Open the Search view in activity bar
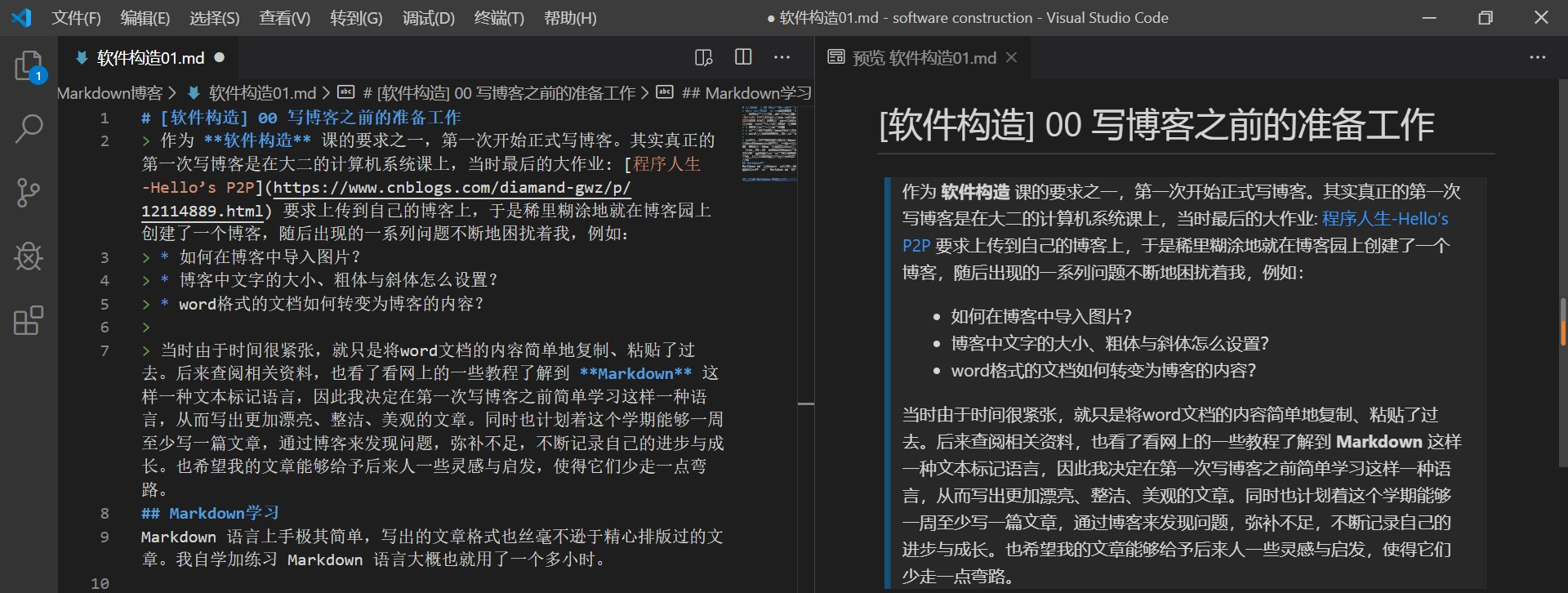Viewport: 1568px width, 593px height. 29,129
